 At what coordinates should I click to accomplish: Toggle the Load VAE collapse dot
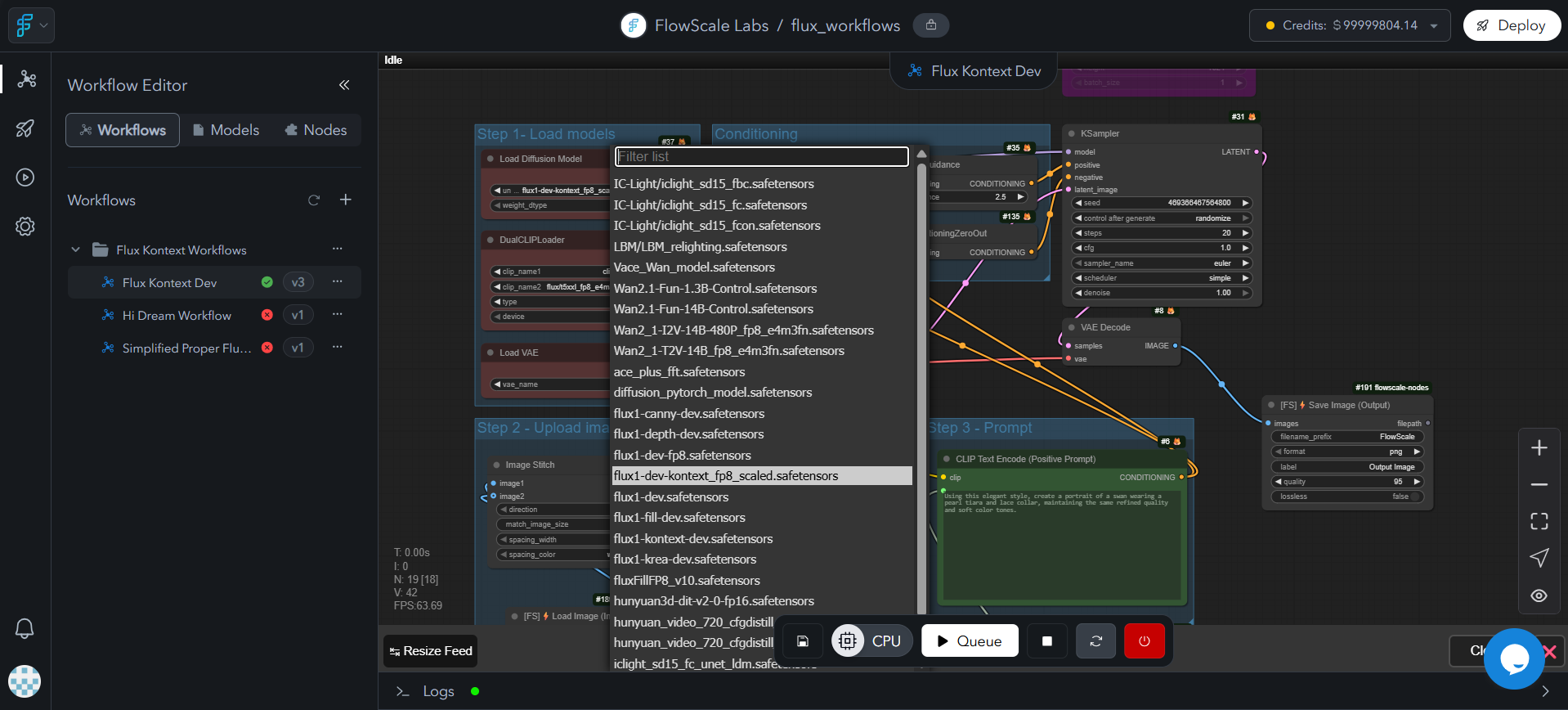(x=491, y=353)
